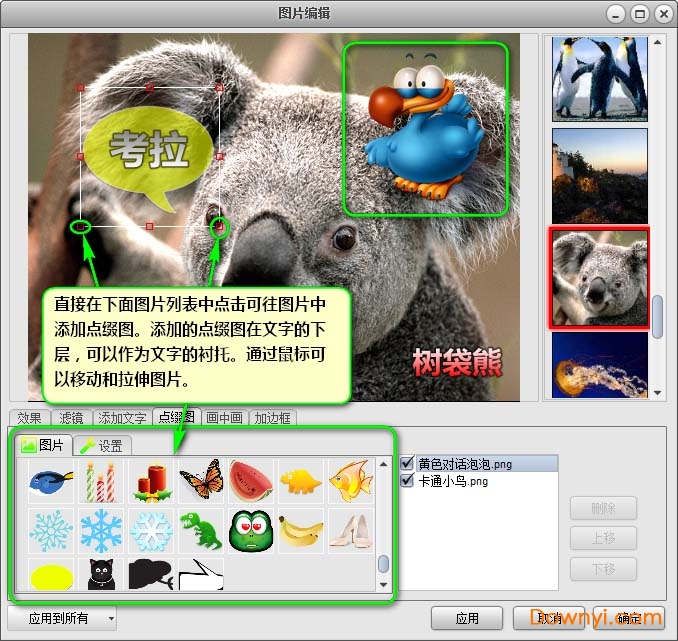Viewport: 678px width, 641px height.
Task: Add the butterfly sticker to the image
Action: click(200, 481)
